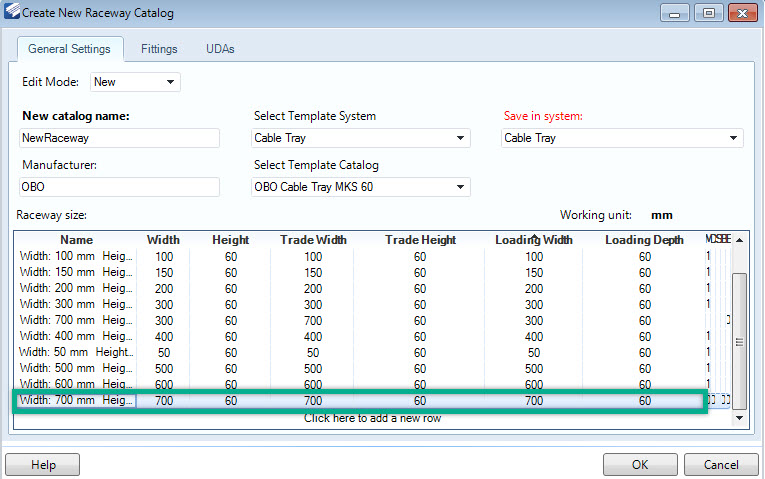Select the 'Width: 400 mm' name cell
This screenshot has width=765, height=479.
click(x=76, y=336)
